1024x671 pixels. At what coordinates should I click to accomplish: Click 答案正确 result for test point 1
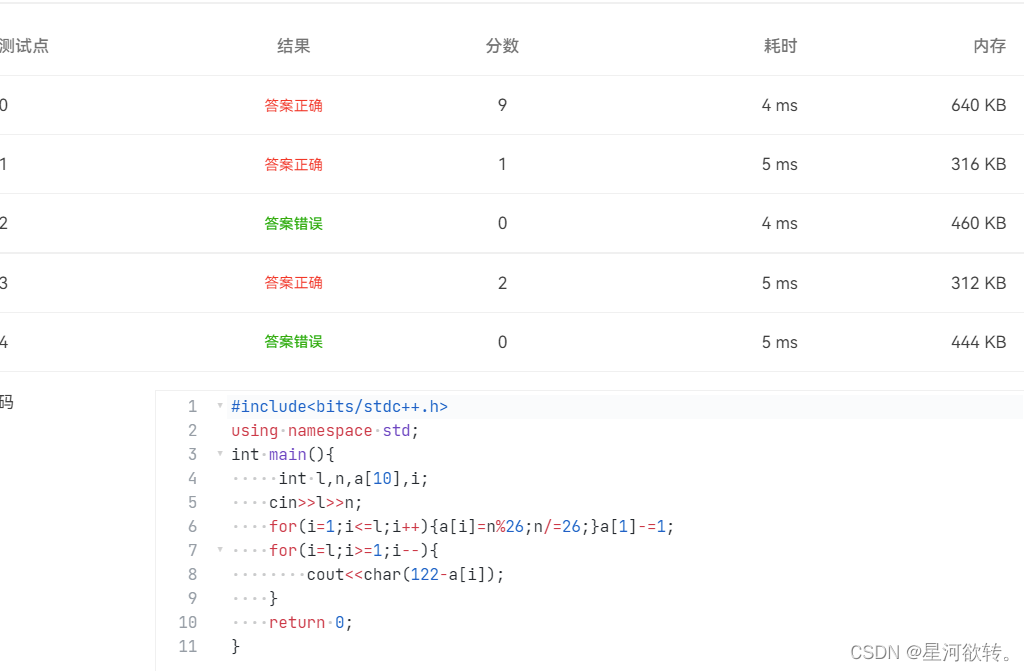[293, 164]
